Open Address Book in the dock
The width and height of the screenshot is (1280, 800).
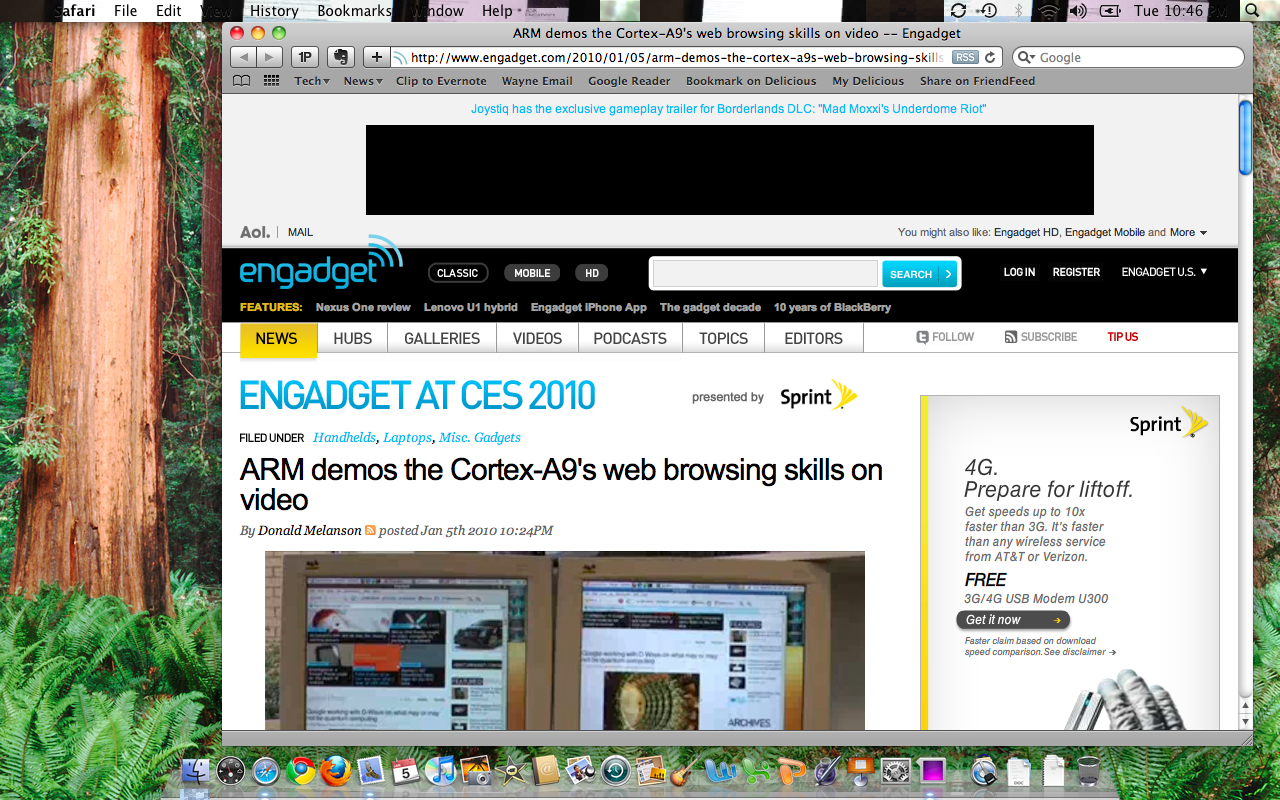click(546, 771)
